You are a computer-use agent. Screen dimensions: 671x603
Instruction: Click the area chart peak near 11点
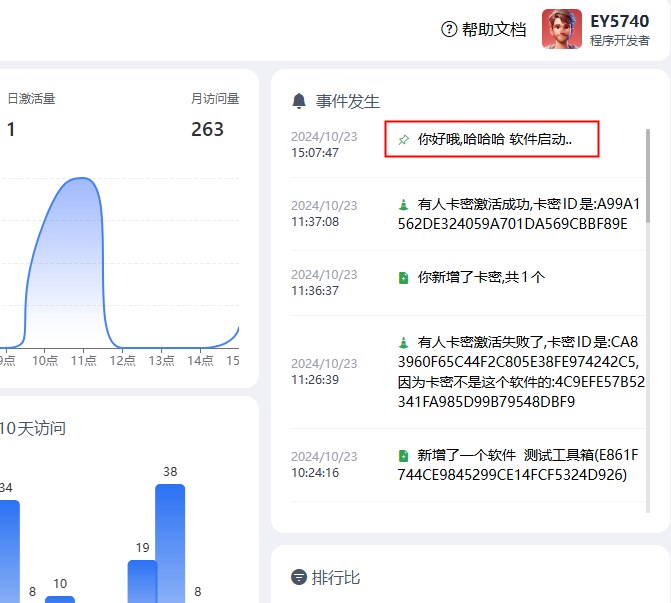pos(80,181)
